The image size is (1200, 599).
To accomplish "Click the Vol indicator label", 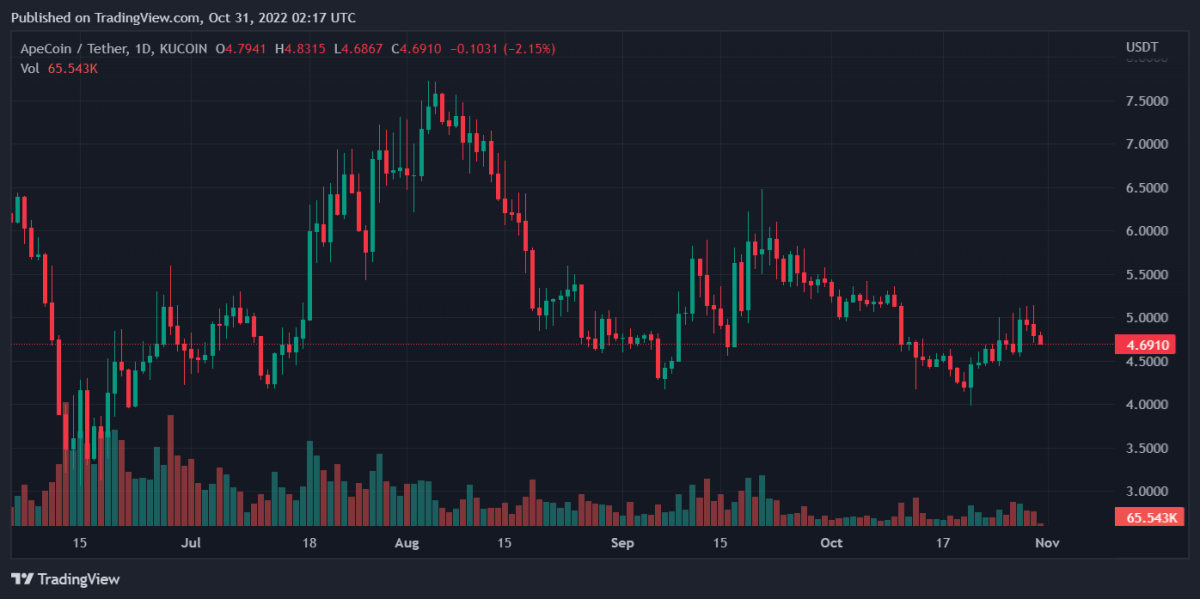I will [x=30, y=68].
